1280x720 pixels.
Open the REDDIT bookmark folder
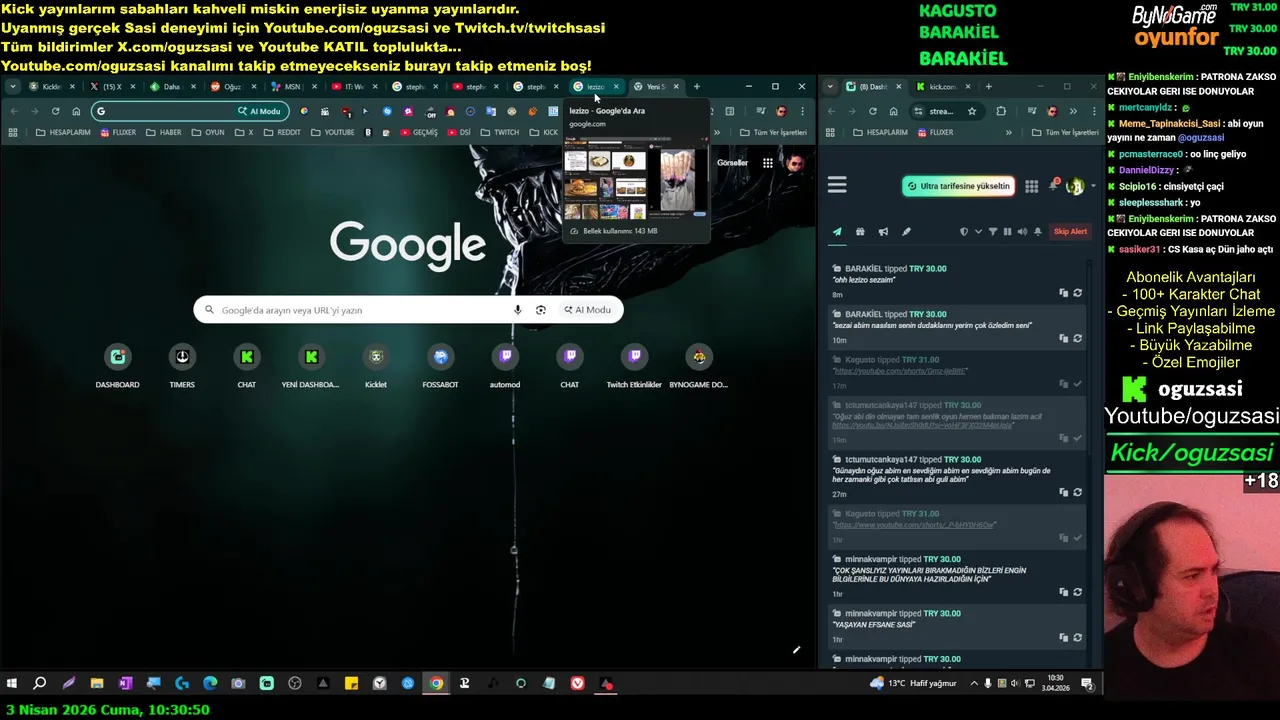pos(281,132)
